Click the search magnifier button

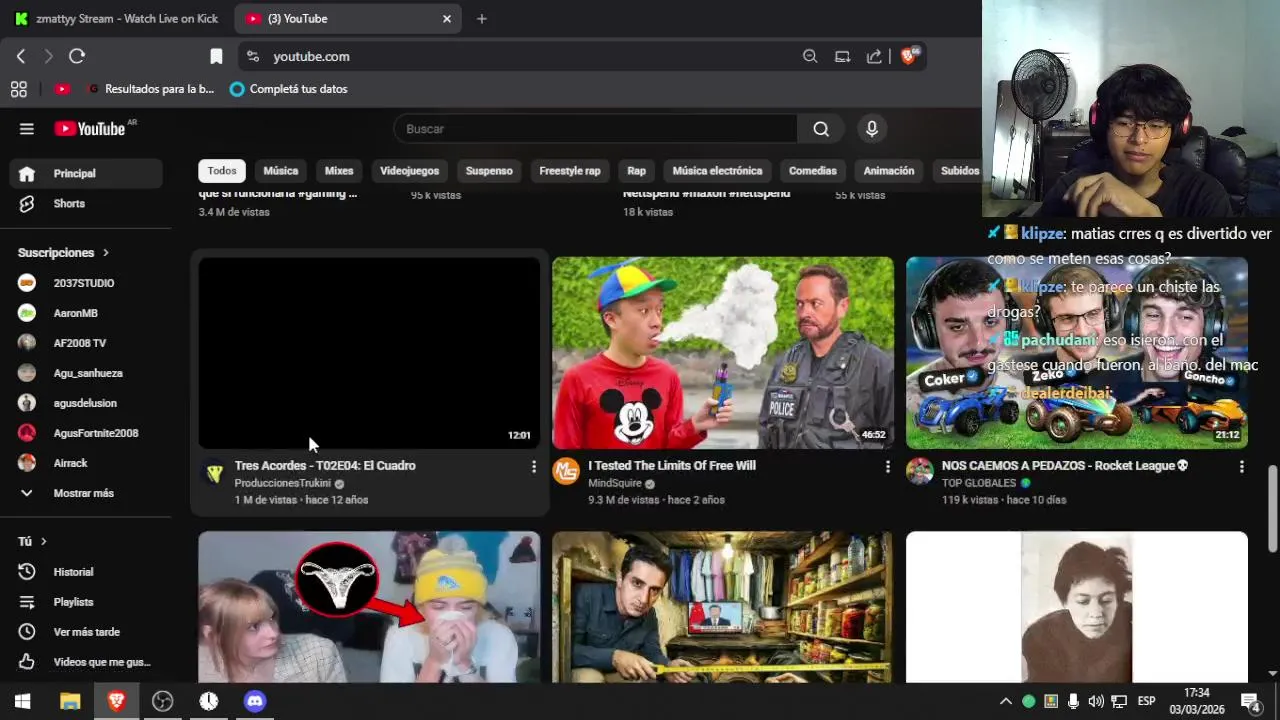point(821,129)
